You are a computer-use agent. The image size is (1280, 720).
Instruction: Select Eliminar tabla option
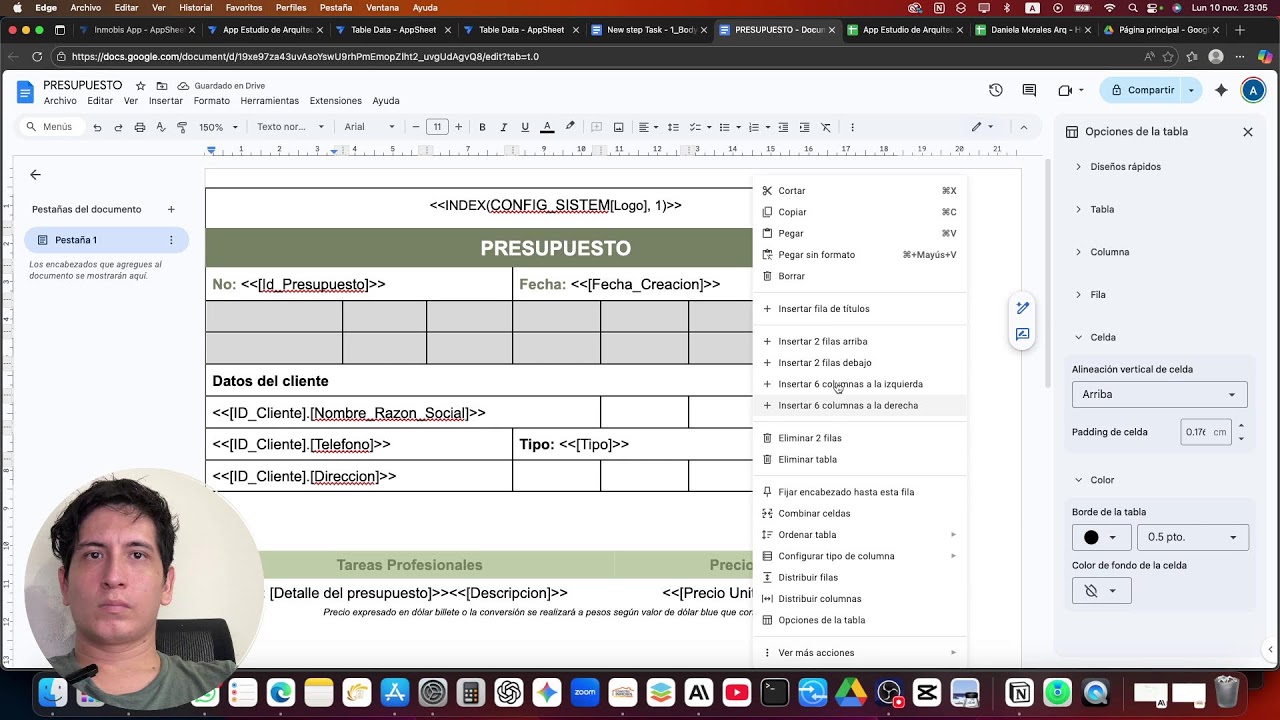[x=860, y=459]
